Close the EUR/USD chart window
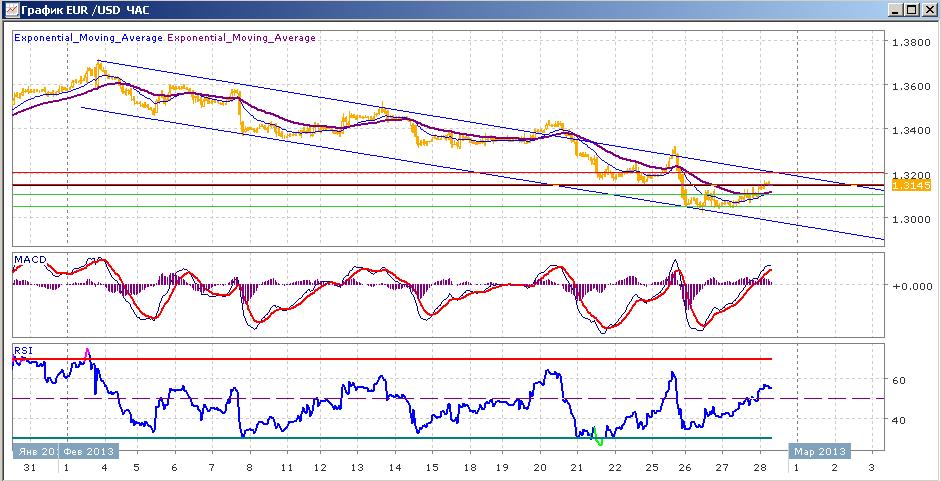 [928, 10]
